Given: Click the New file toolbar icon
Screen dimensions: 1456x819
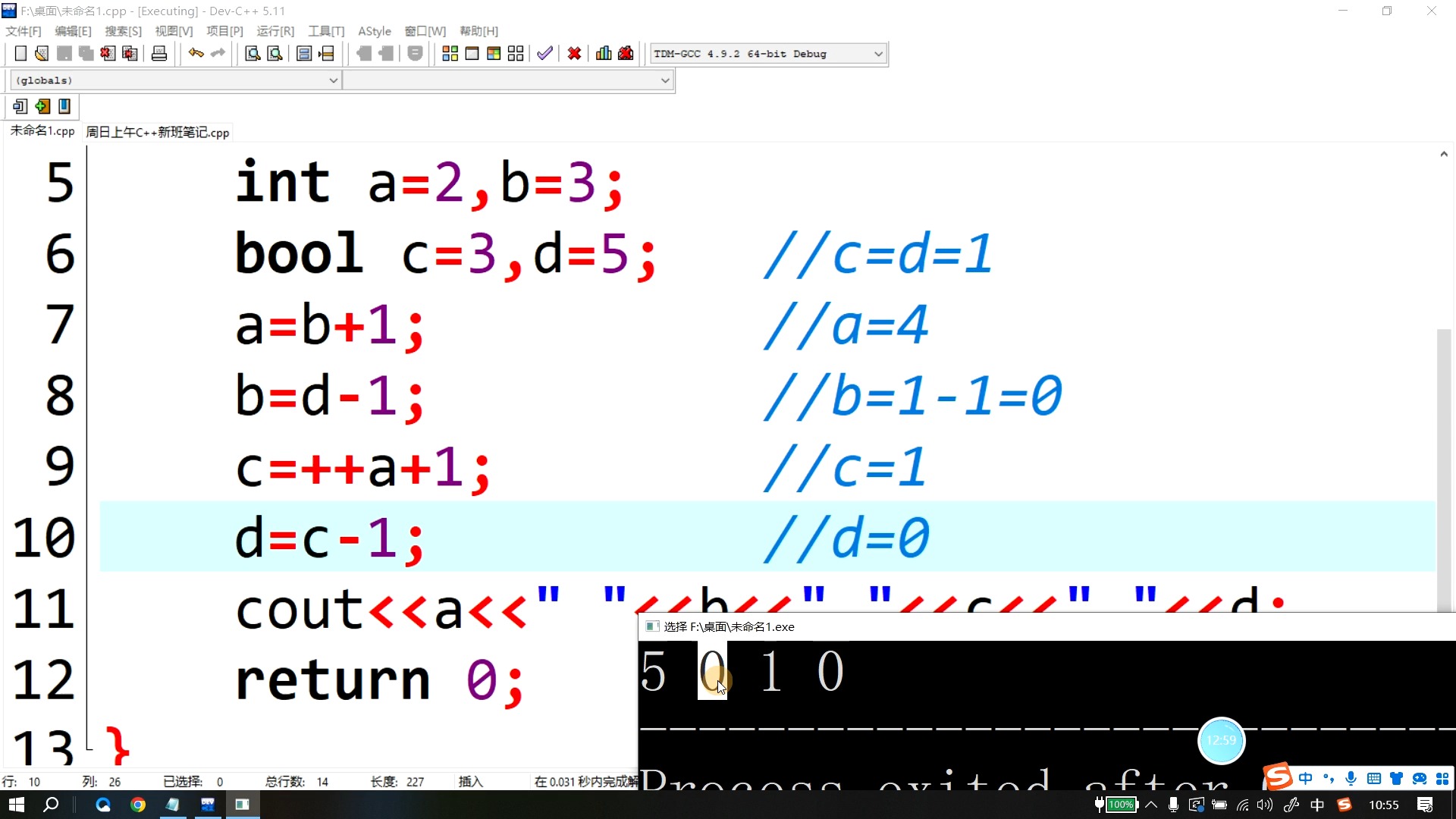Looking at the screenshot, I should coord(20,54).
